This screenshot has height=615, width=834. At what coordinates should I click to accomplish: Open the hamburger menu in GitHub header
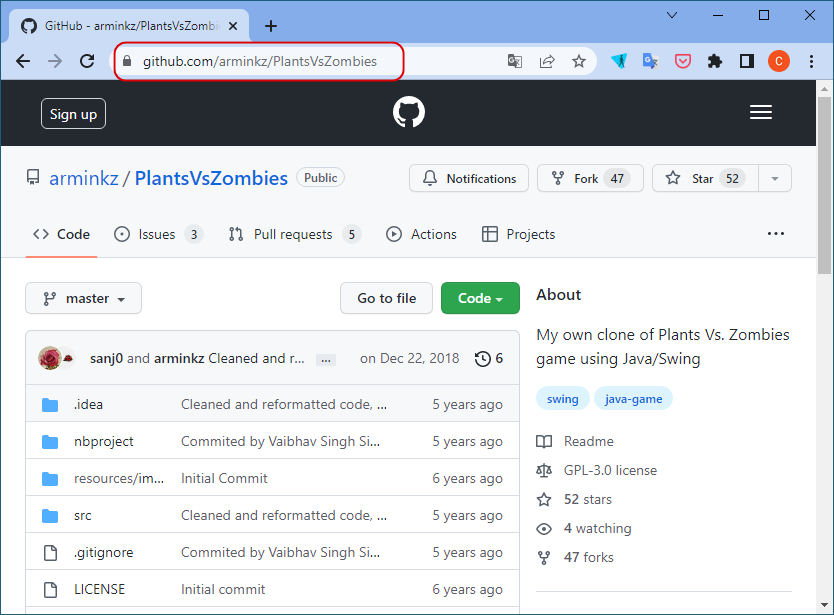pos(761,112)
